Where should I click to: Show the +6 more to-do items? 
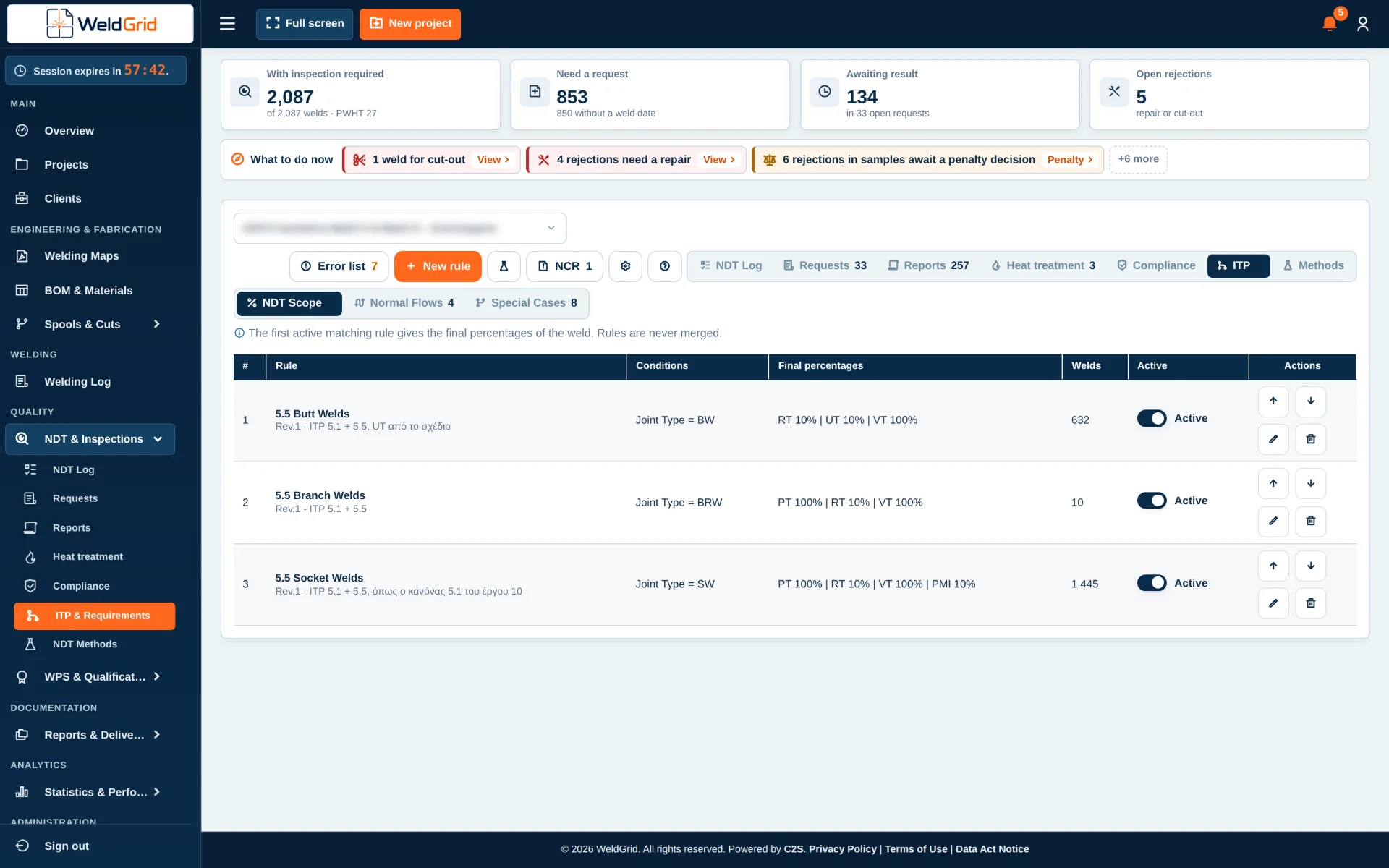[1138, 159]
